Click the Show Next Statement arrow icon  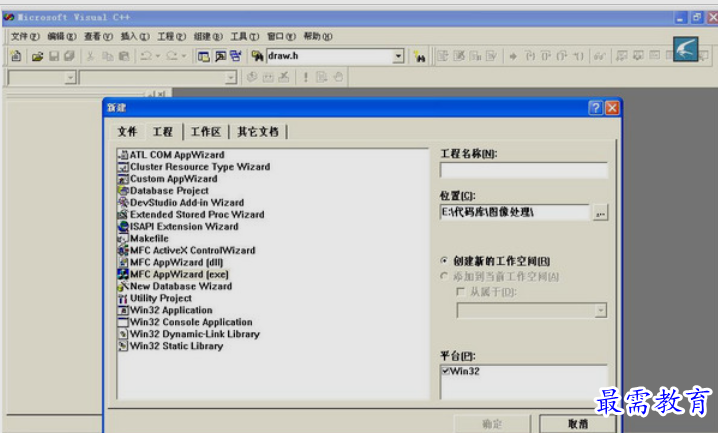coord(513,56)
